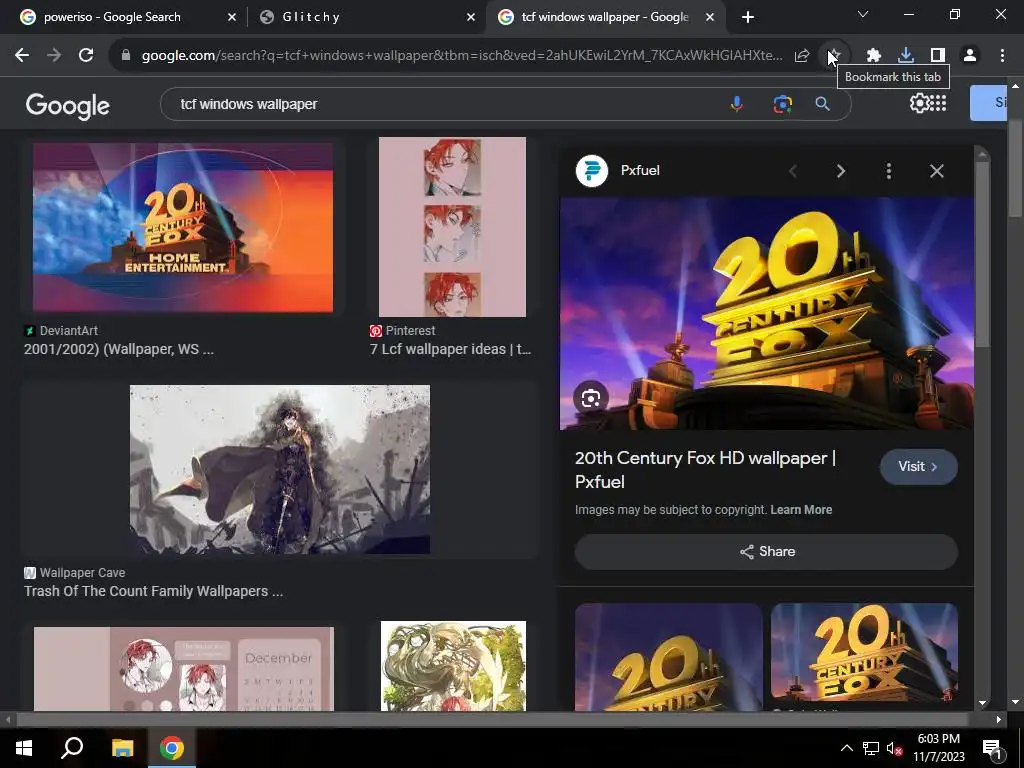
Task: Open the Chrome profile icon
Action: (x=970, y=56)
